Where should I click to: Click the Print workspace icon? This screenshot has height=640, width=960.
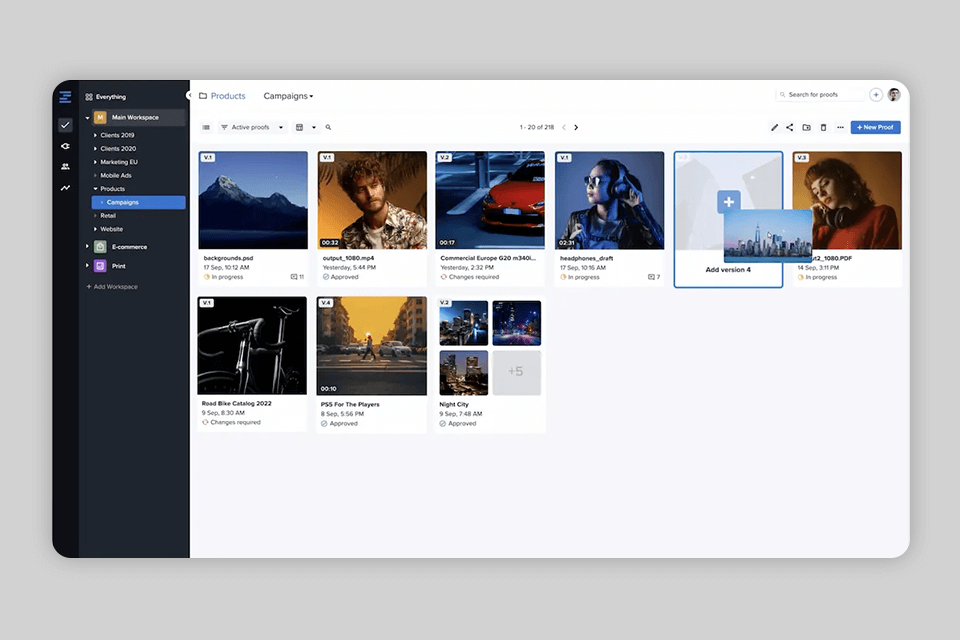click(x=100, y=266)
